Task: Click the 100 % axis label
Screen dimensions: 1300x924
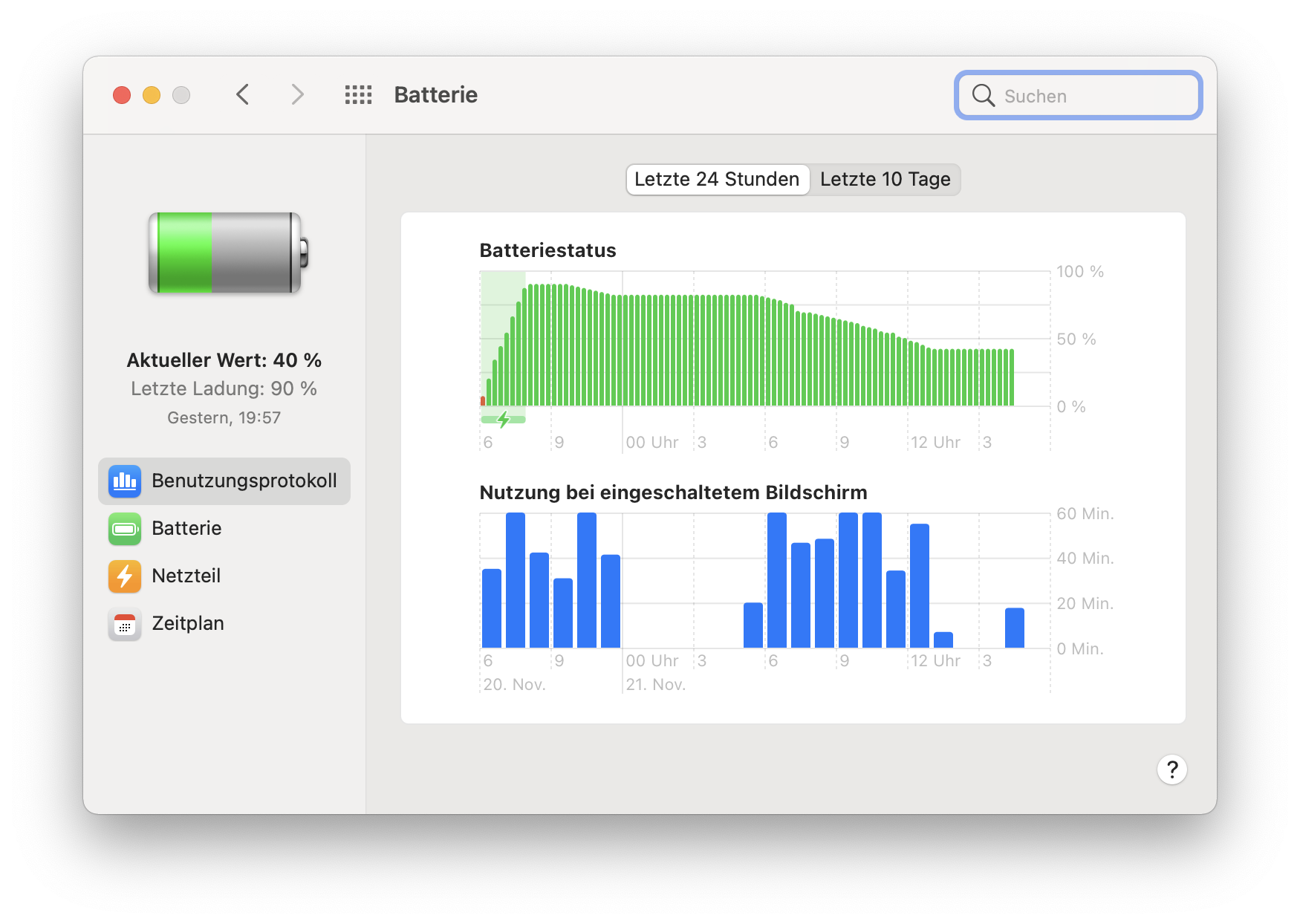Action: [1080, 272]
